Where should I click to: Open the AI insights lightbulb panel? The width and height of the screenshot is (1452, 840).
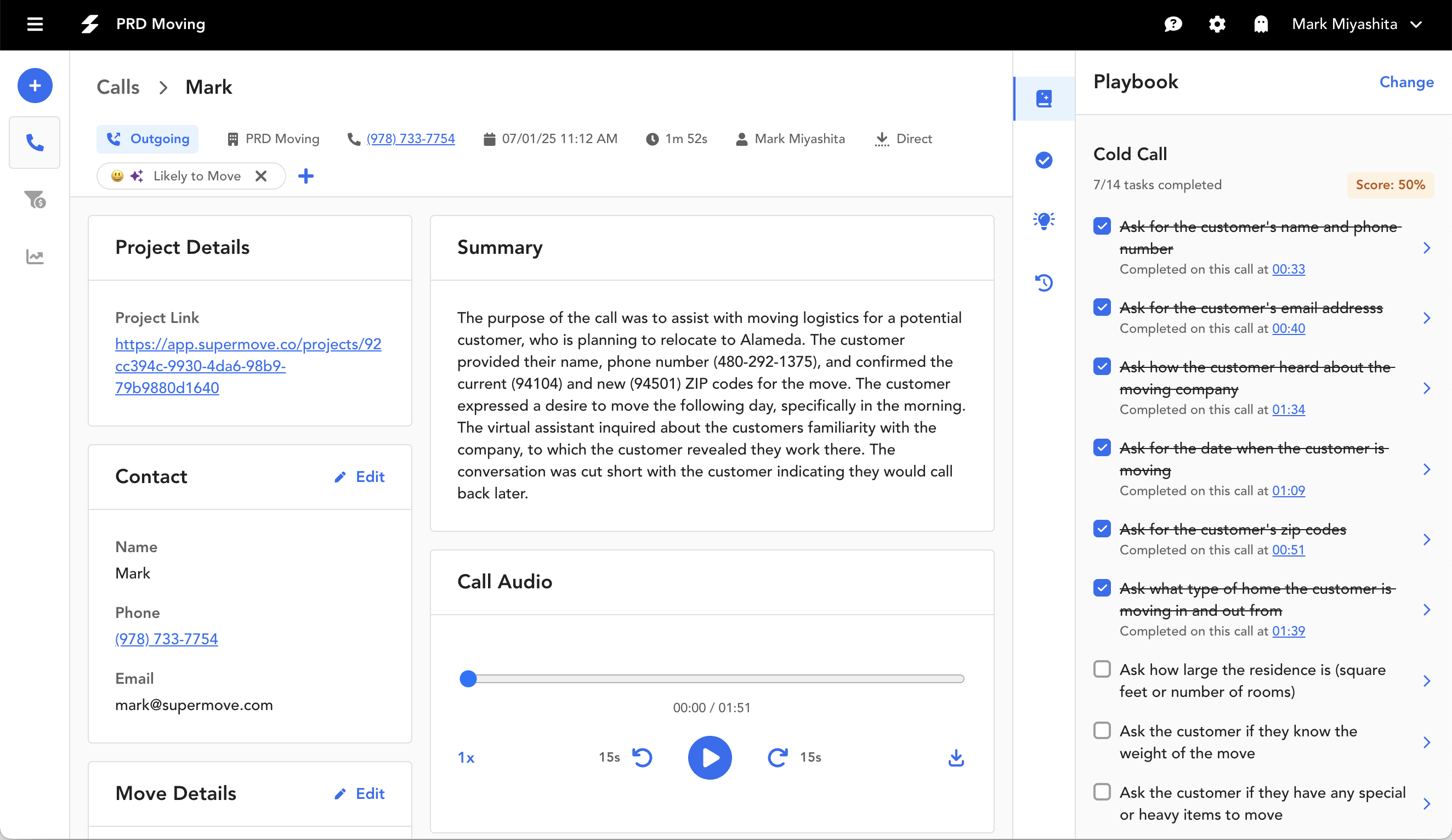click(x=1043, y=220)
